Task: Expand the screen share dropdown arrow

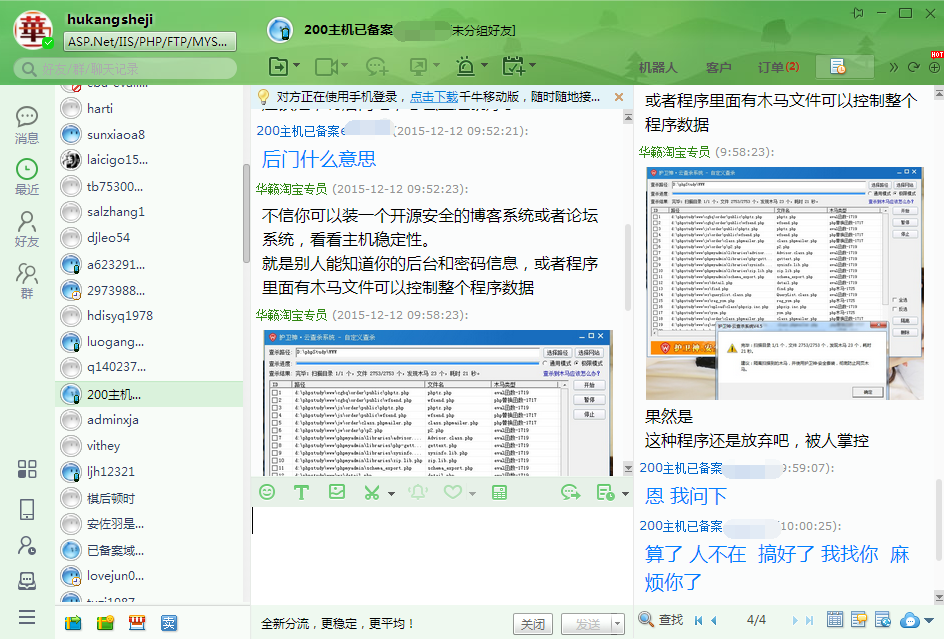Action: 436,65
